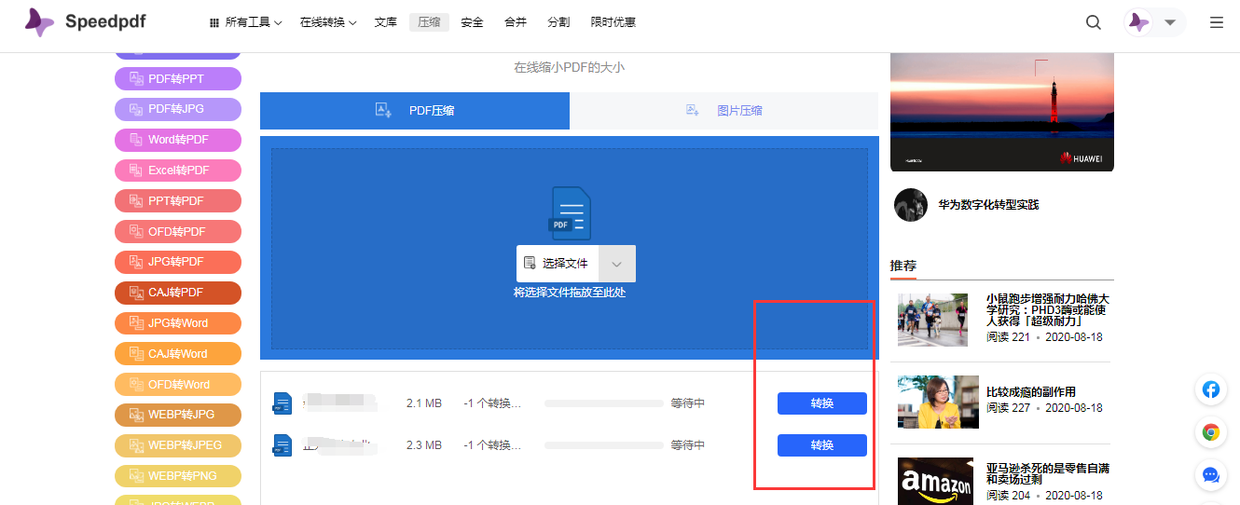1240x505 pixels.
Task: Open the search magnifier icon
Action: pos(1094,22)
